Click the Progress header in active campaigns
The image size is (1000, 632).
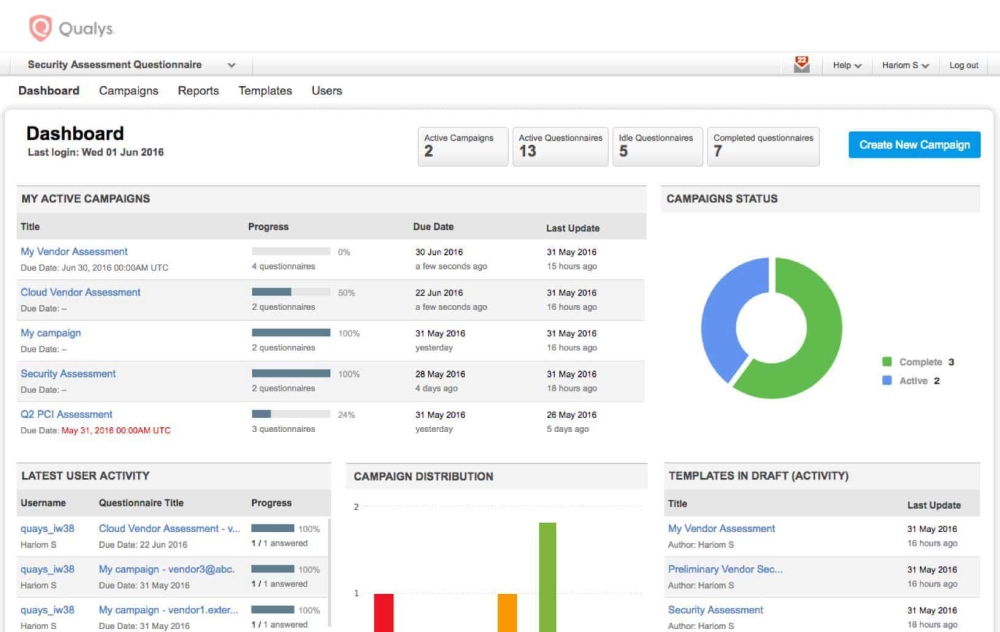click(x=268, y=226)
